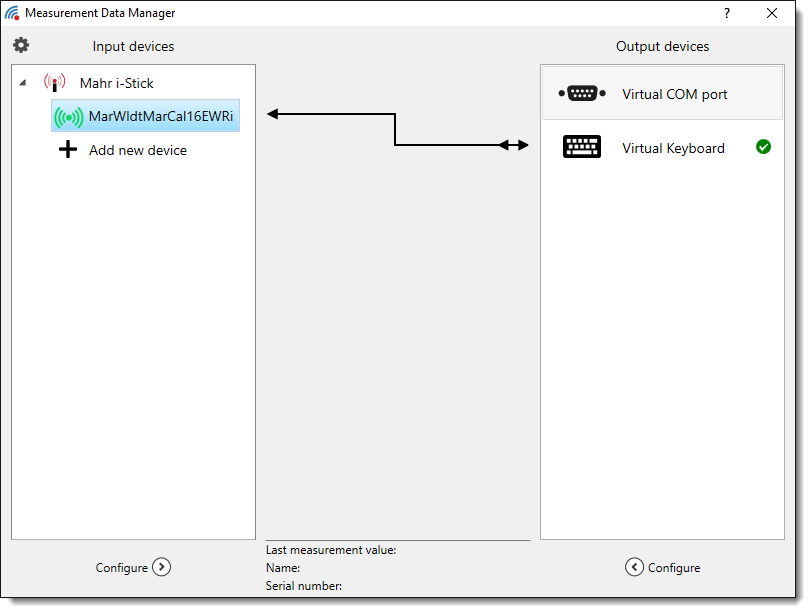Click the Virtual COM port connector icon

pos(582,94)
